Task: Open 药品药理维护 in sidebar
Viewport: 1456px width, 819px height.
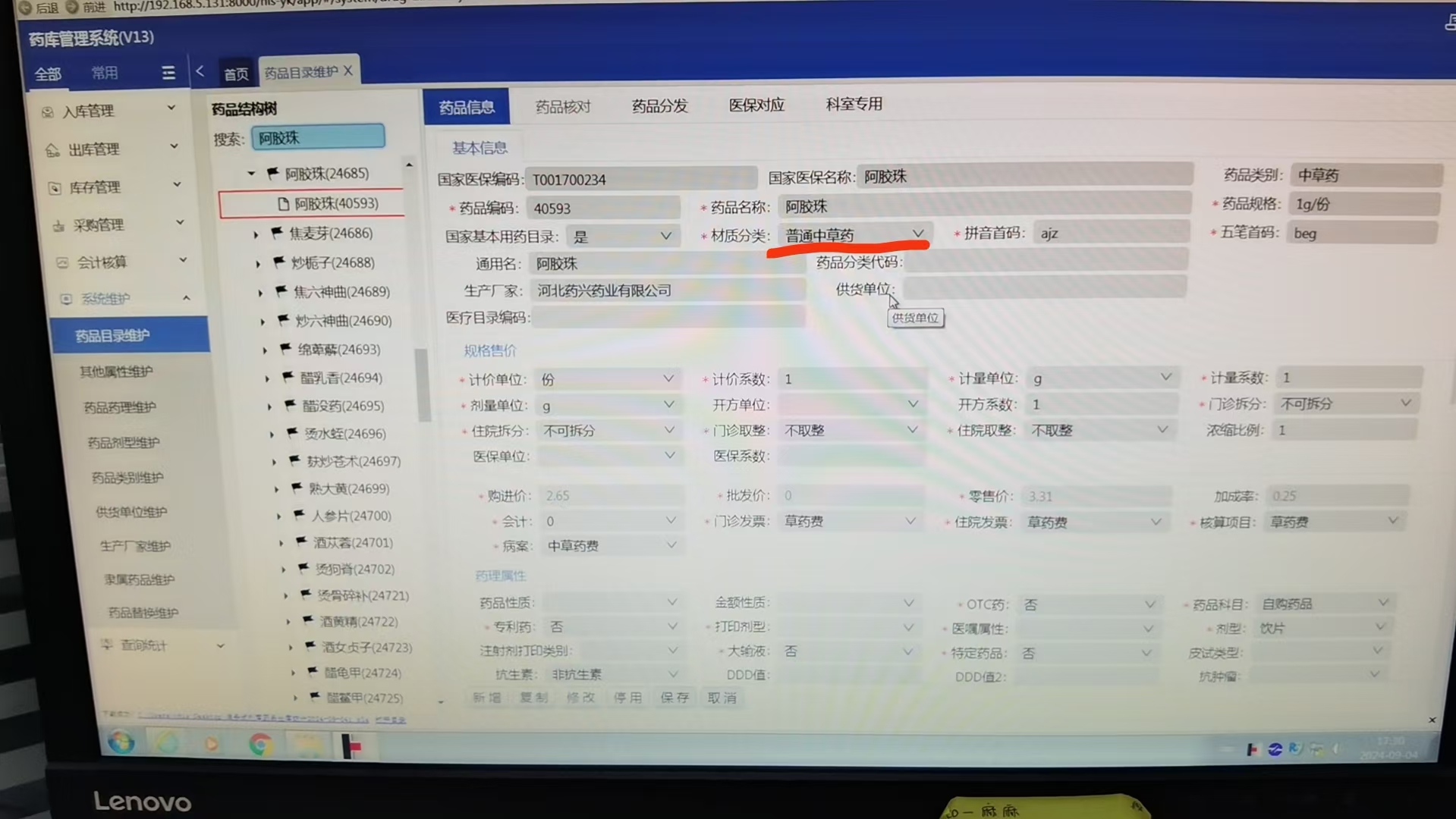Action: coord(120,407)
